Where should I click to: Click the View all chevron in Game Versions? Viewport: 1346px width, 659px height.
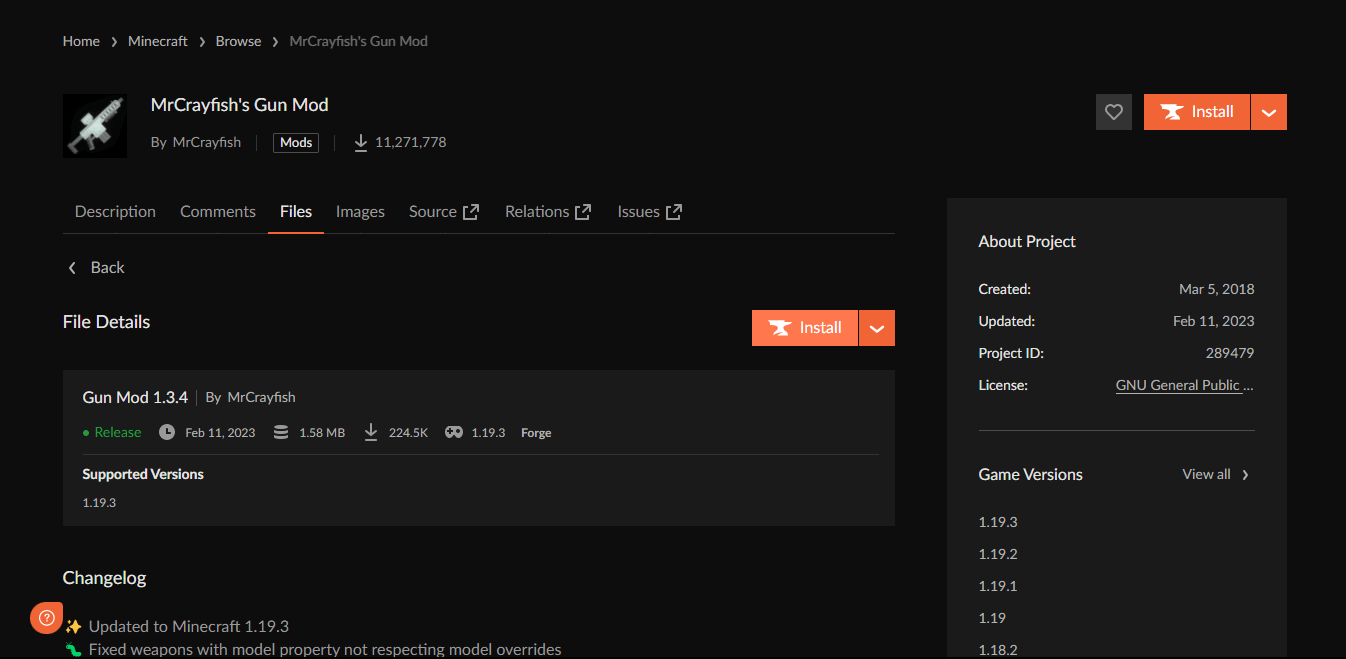tap(1245, 475)
